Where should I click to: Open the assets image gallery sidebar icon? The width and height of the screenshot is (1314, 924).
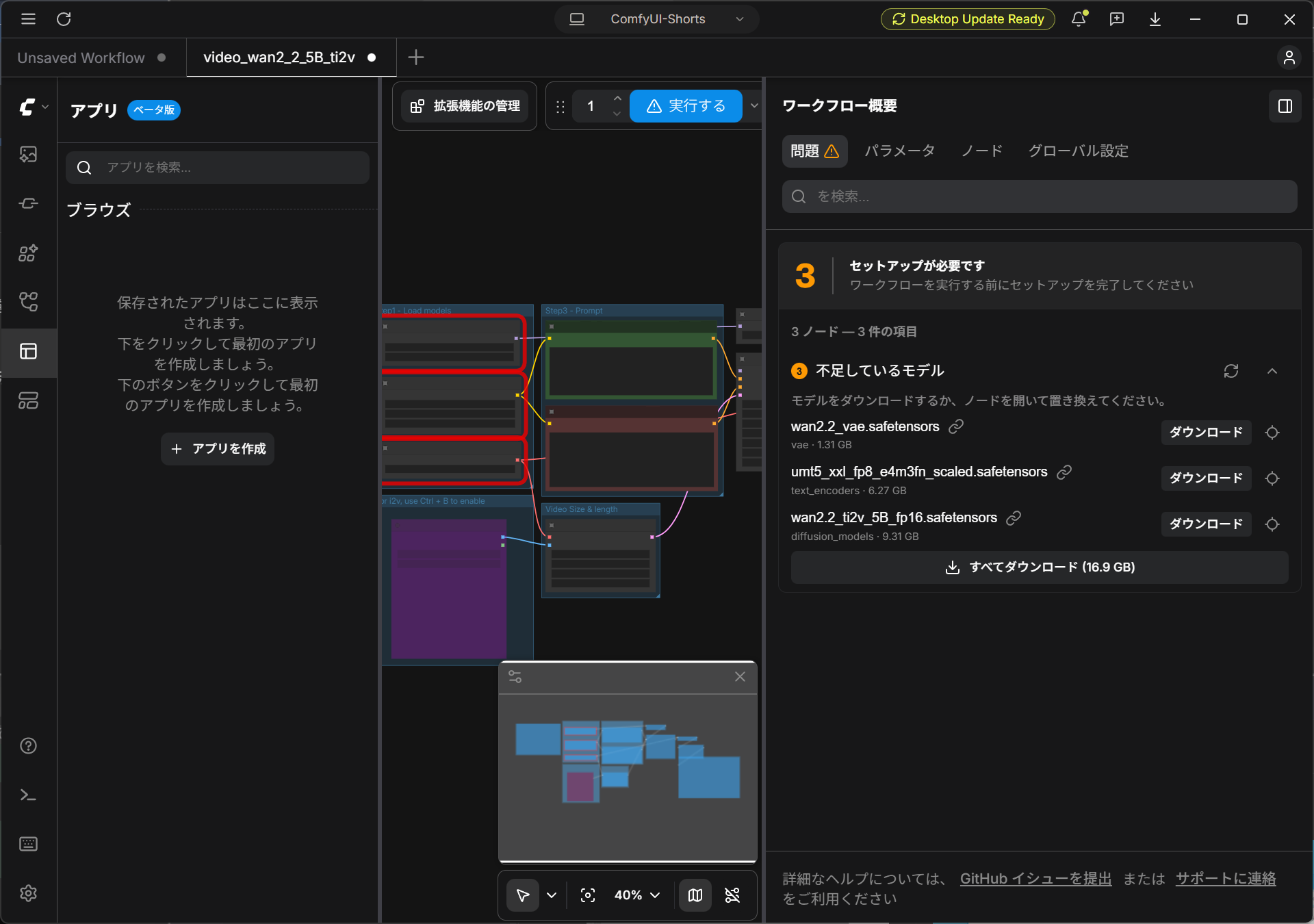pos(28,155)
